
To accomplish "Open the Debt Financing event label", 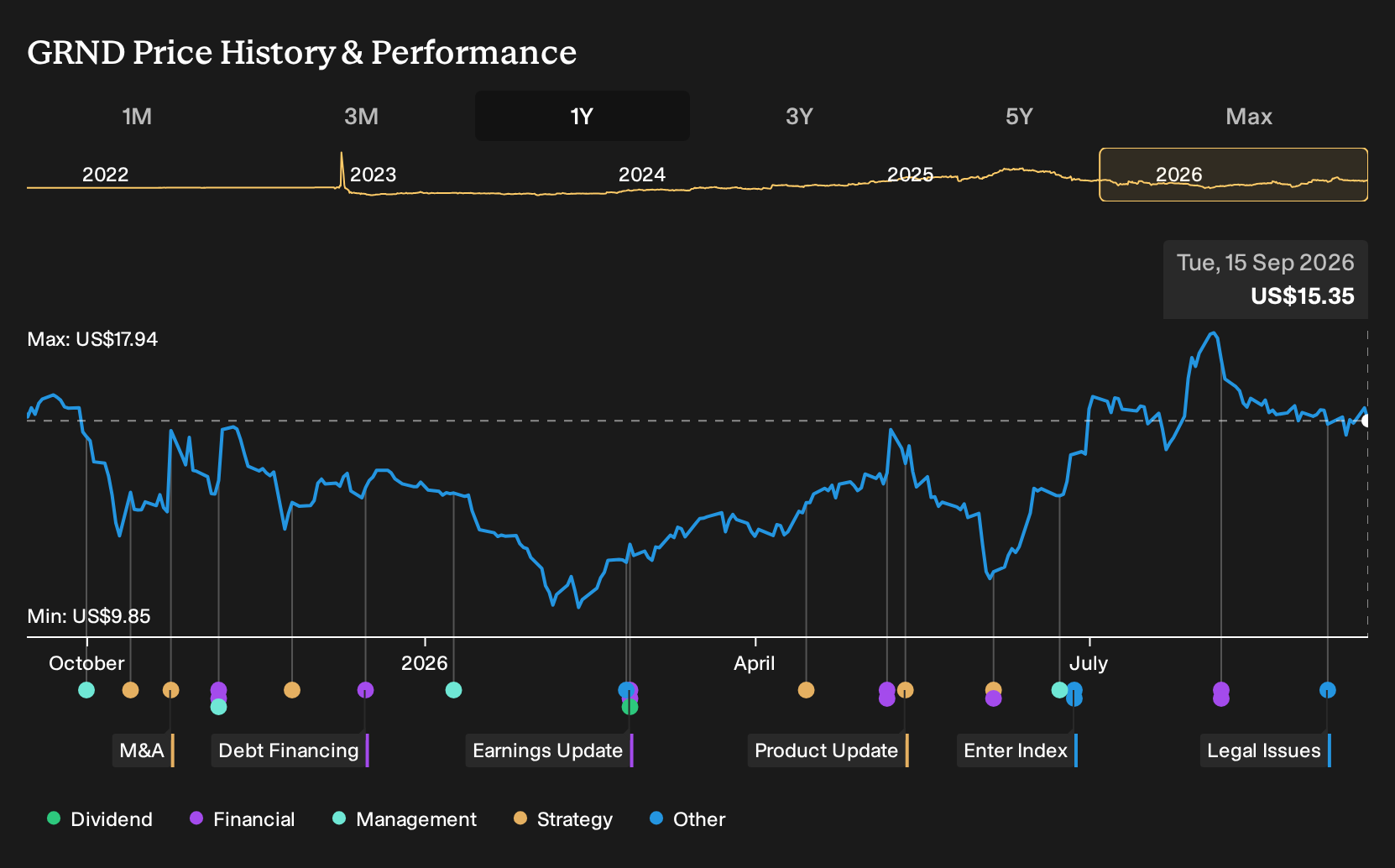I will point(290,750).
